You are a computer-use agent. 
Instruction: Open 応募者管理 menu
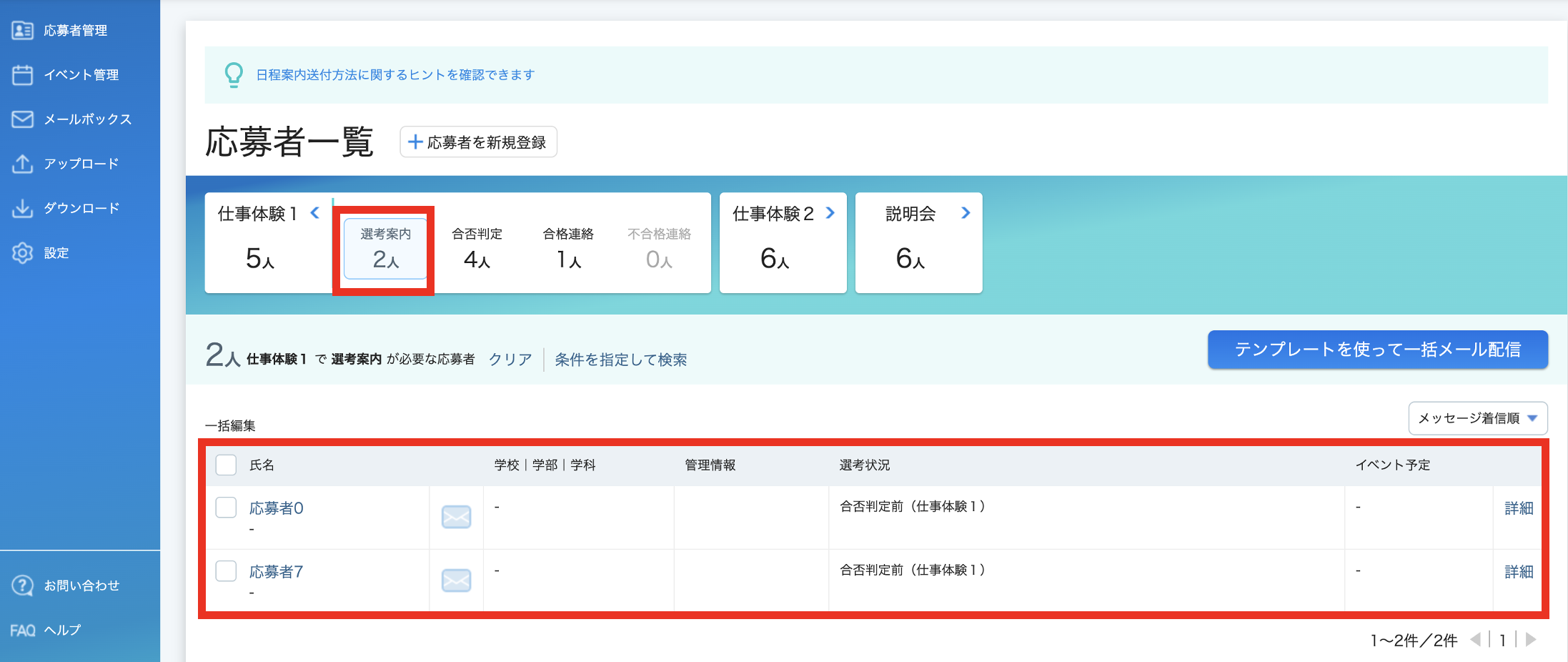click(76, 30)
